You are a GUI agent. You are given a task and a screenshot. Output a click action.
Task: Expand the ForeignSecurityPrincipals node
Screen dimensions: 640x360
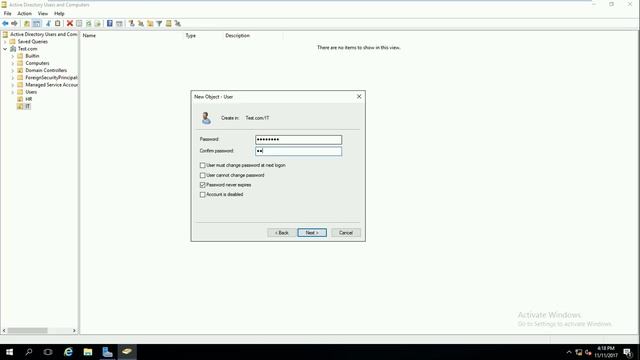[x=13, y=78]
